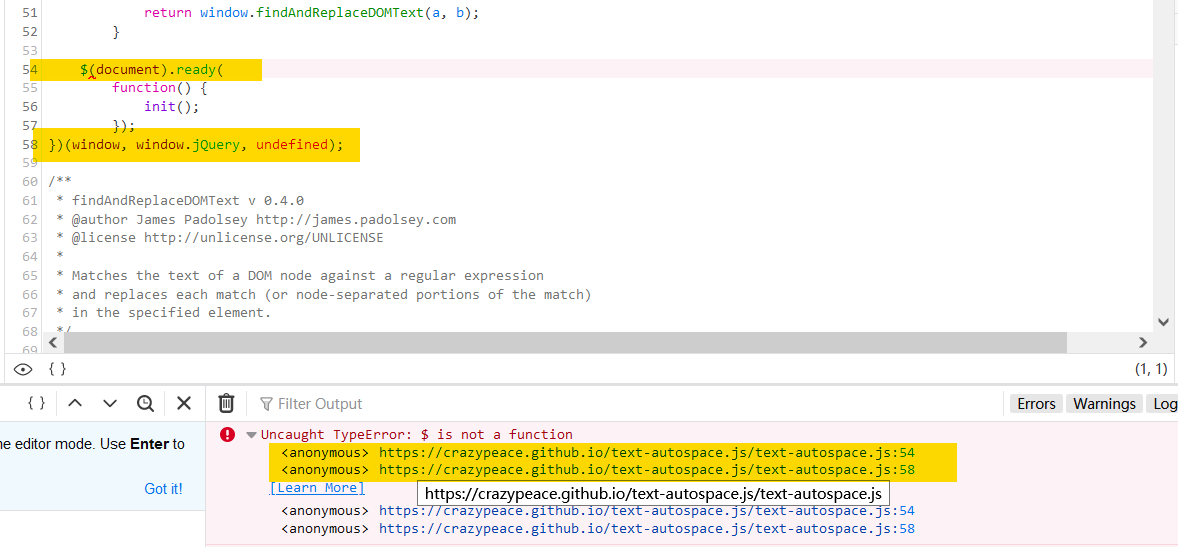1178x547 pixels.
Task: Pretty print source using braces beside eye icon
Action: pyautogui.click(x=57, y=369)
